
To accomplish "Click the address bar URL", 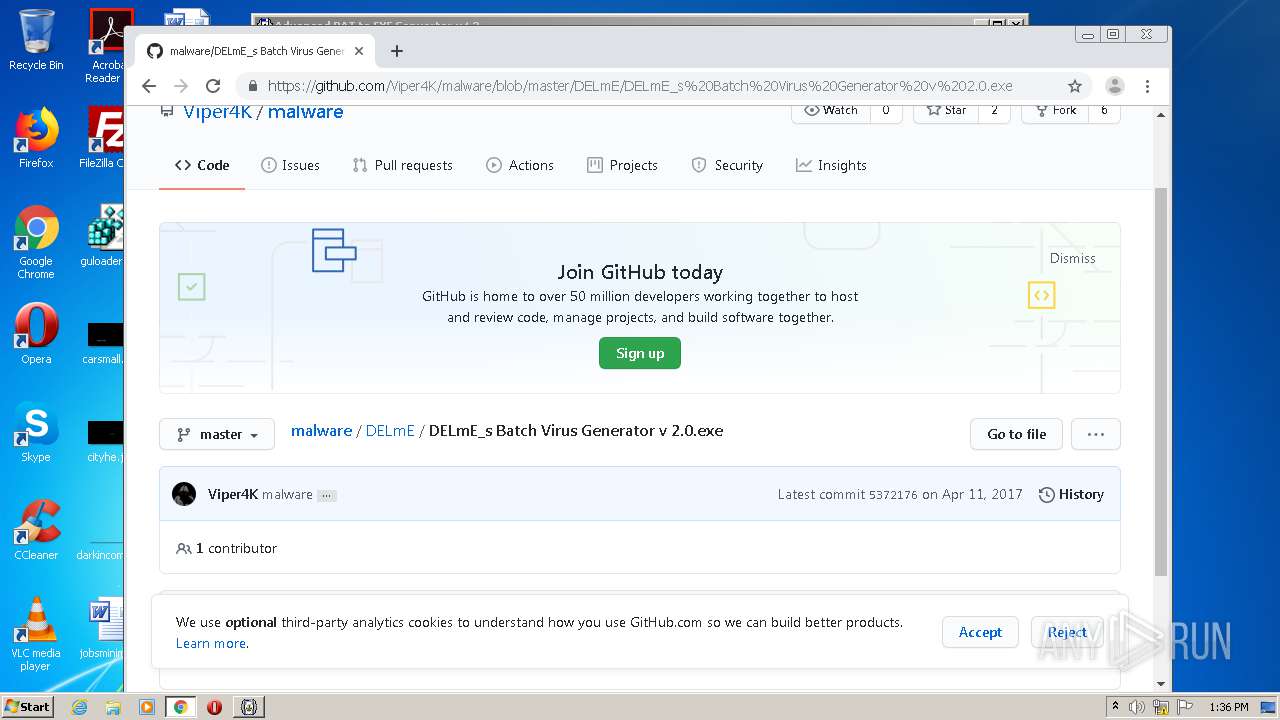I will pos(640,86).
